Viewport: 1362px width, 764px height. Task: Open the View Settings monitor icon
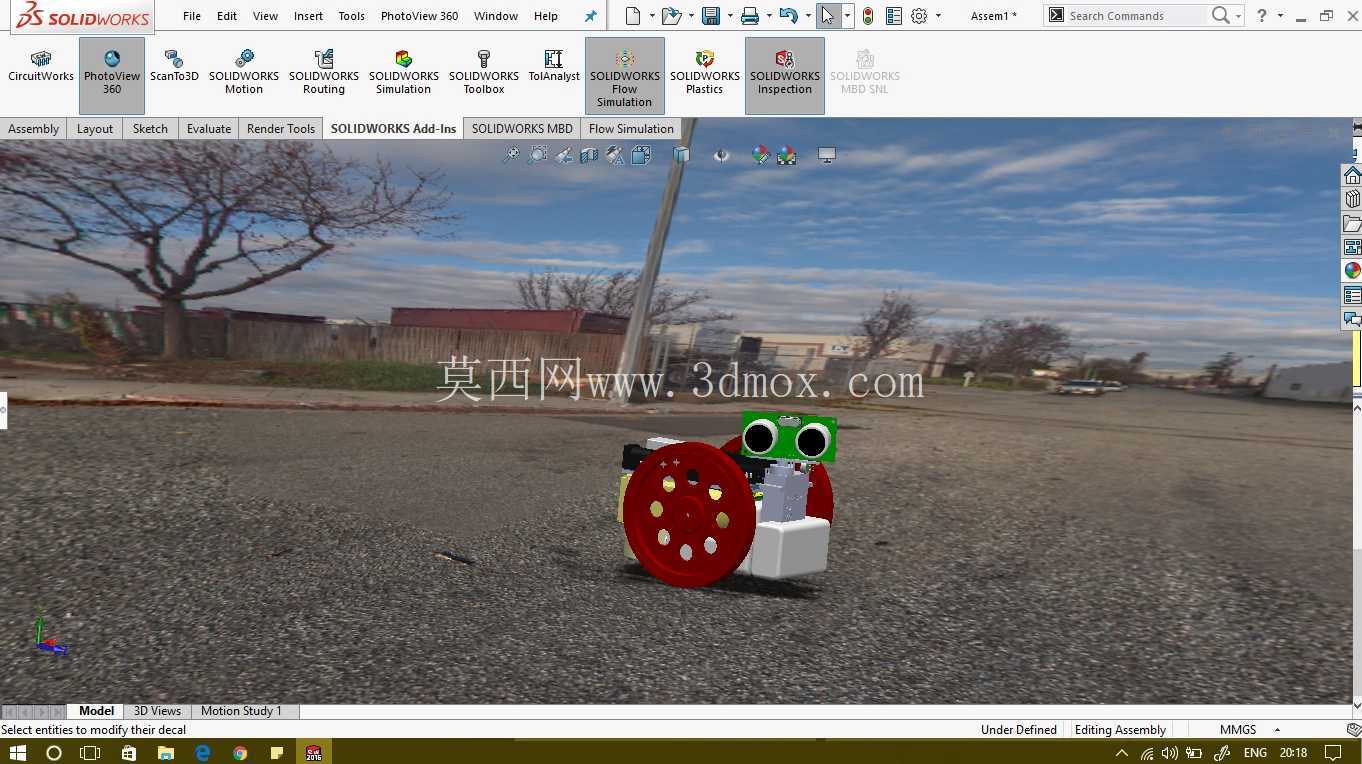tap(827, 155)
